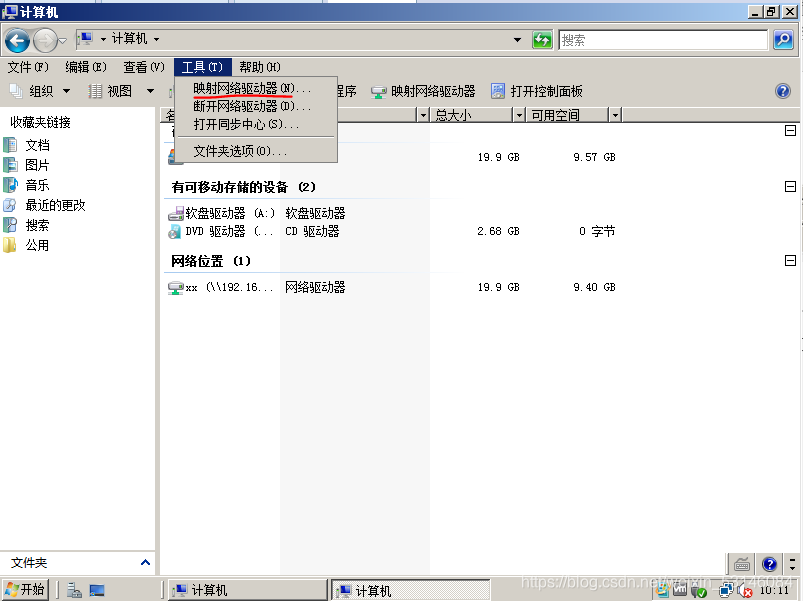The width and height of the screenshot is (803, 601).
Task: Focus the 搜索 search field
Action: [663, 40]
